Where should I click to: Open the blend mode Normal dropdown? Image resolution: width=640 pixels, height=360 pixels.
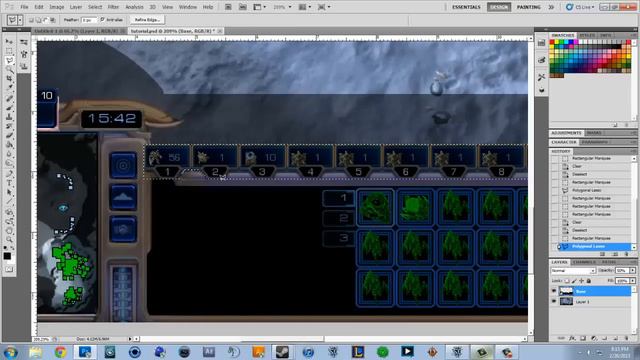pyautogui.click(x=573, y=271)
